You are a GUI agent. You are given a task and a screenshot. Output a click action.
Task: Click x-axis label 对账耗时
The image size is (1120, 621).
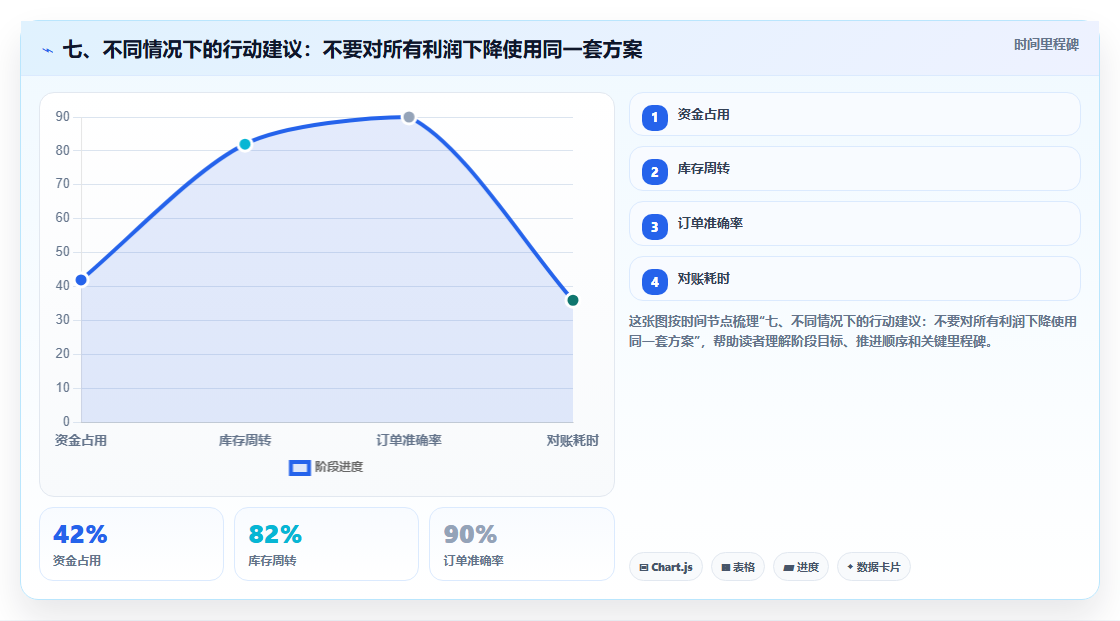572,440
